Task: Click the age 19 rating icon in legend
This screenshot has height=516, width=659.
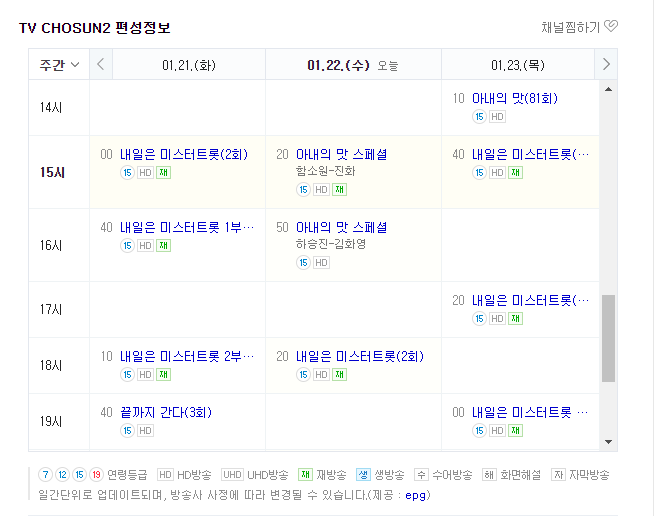Action: (x=96, y=475)
